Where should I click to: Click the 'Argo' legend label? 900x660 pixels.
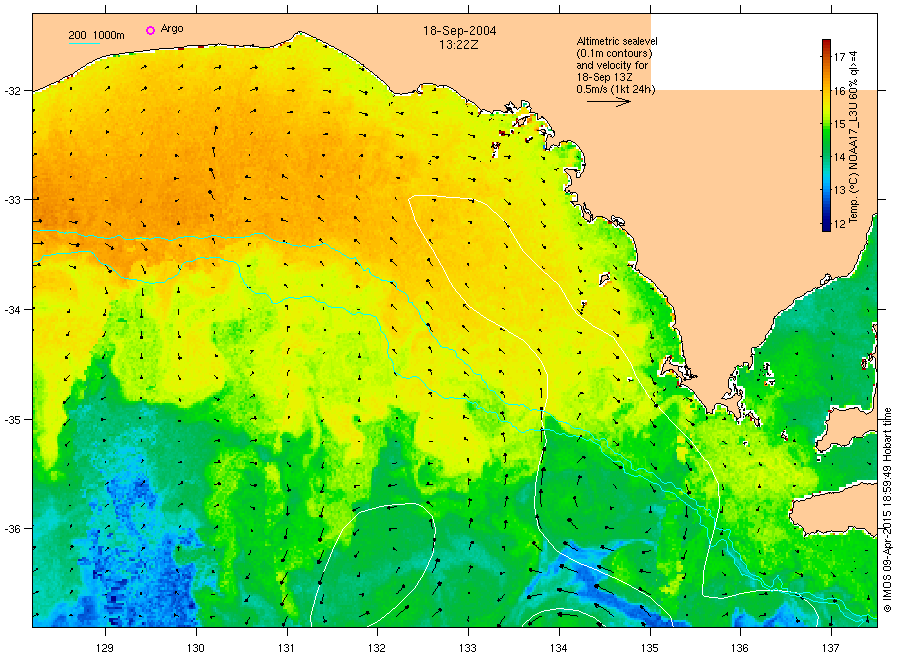[172, 29]
